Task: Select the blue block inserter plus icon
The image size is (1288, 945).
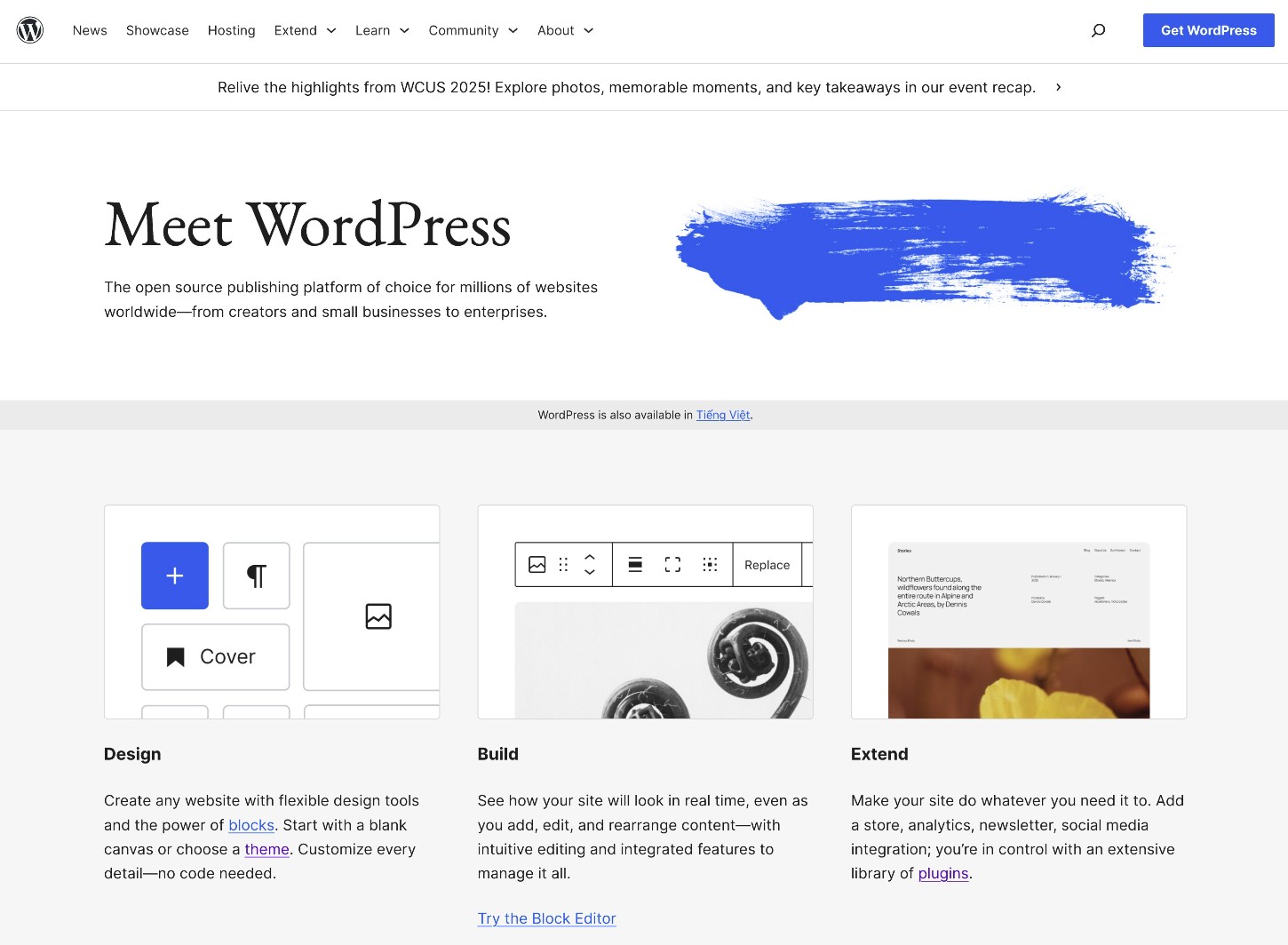Action: pyautogui.click(x=174, y=576)
